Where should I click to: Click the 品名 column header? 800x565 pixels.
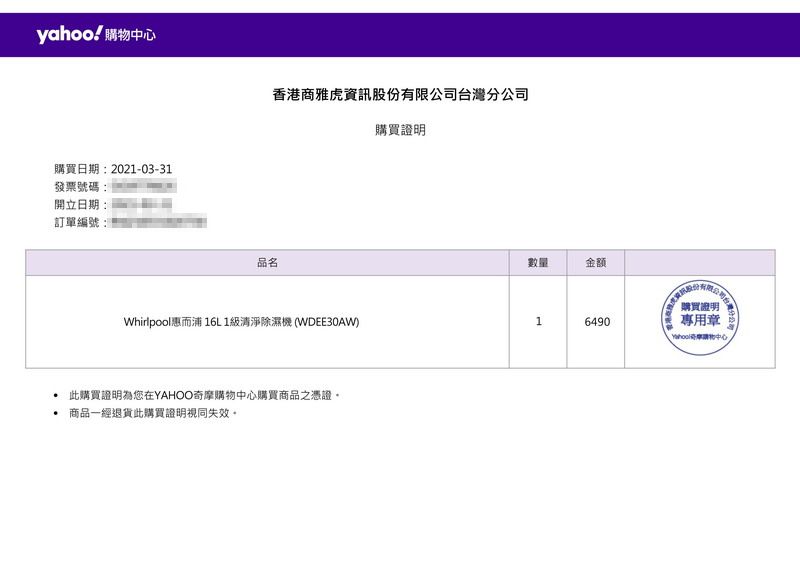[267, 263]
